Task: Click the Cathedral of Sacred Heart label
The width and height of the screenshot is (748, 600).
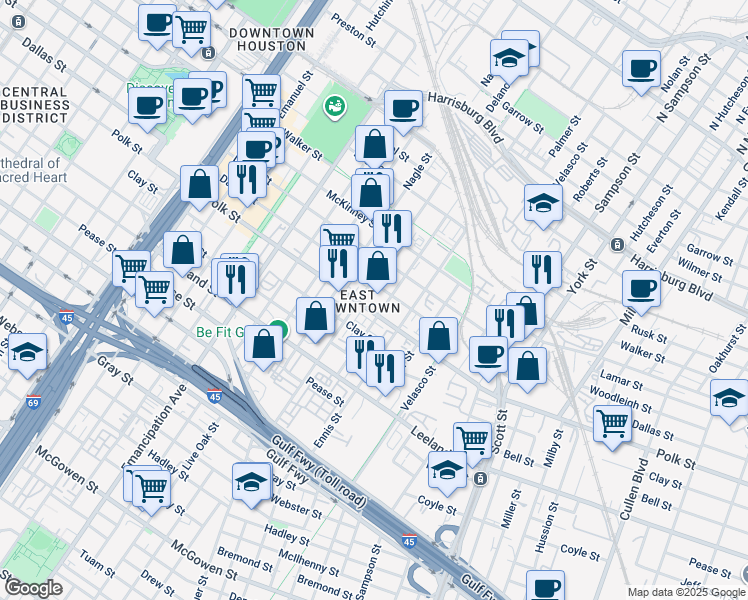Action: coord(31,170)
